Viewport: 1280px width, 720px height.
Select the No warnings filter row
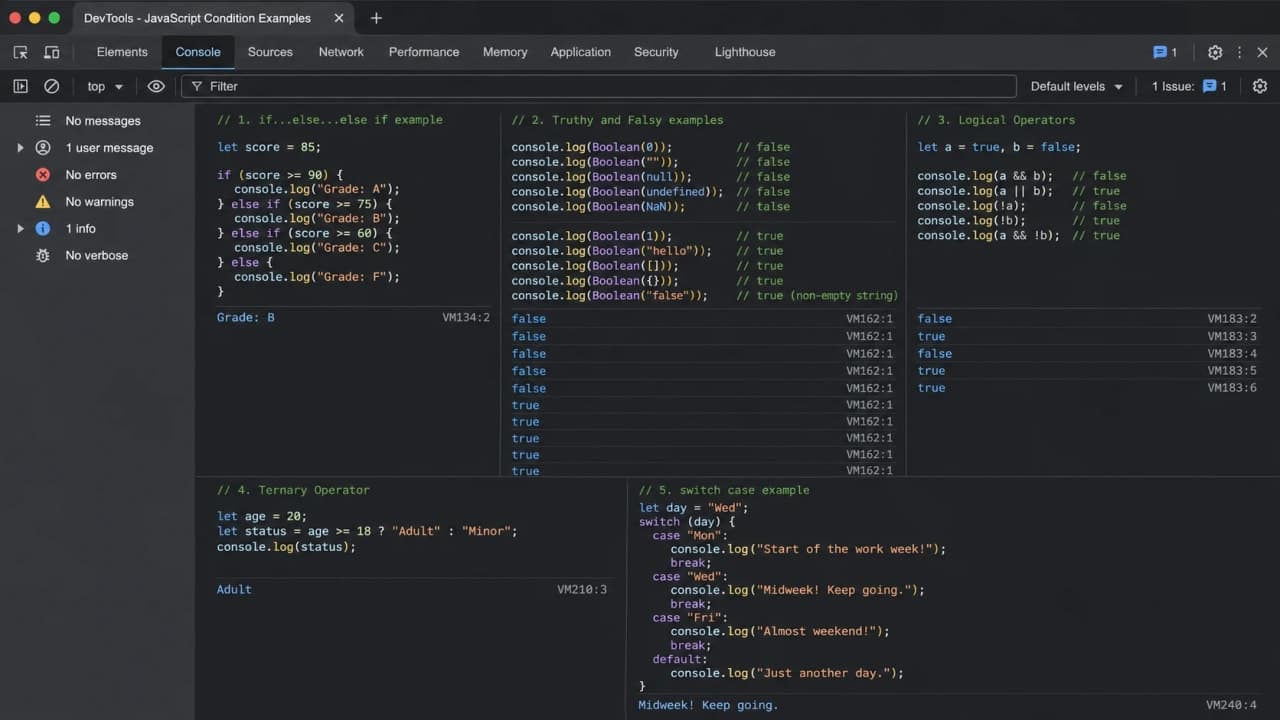[x=97, y=201]
